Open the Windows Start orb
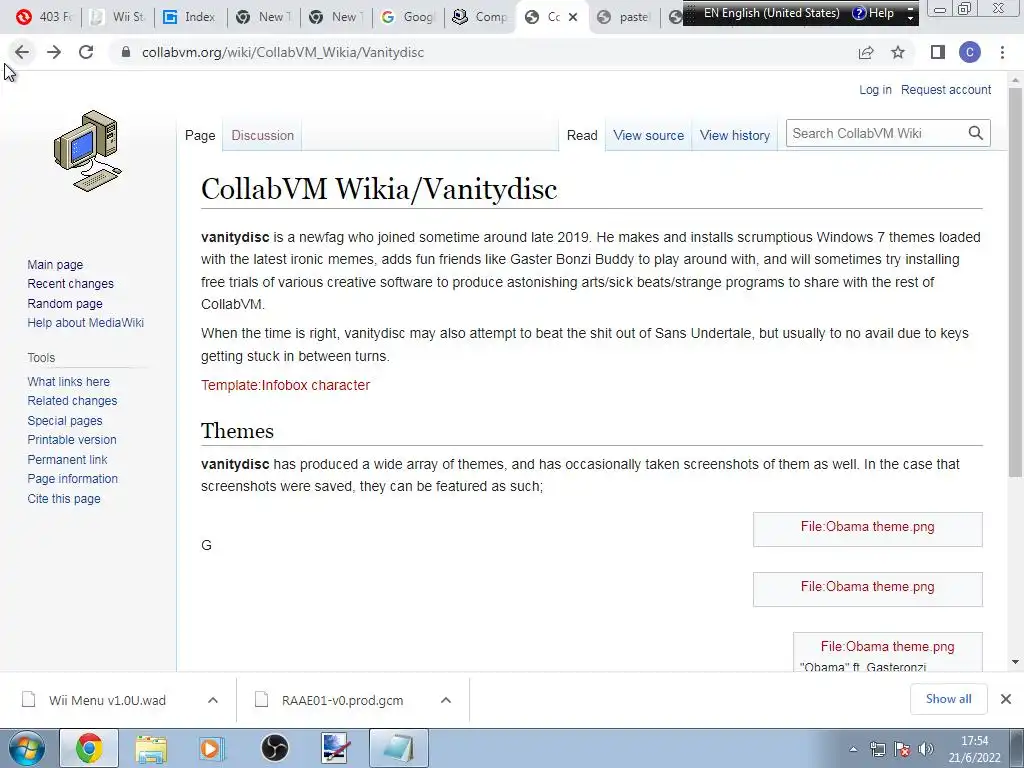The width and height of the screenshot is (1024, 768). click(x=27, y=748)
